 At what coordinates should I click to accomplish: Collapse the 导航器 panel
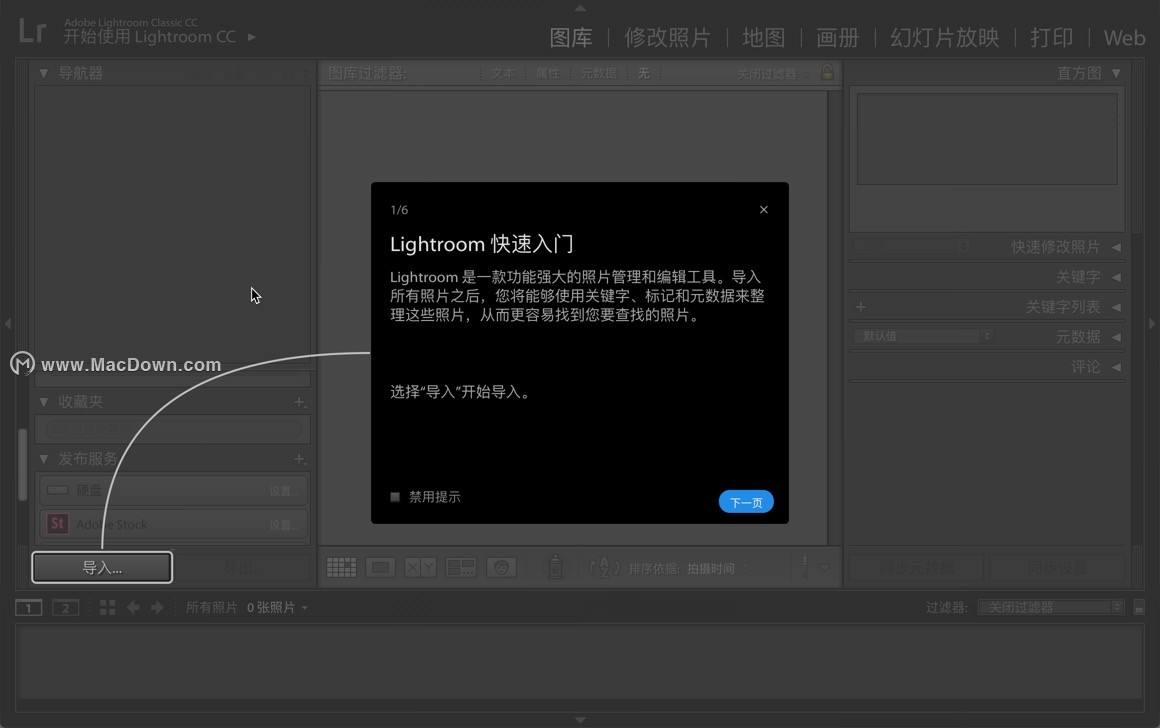(x=44, y=72)
